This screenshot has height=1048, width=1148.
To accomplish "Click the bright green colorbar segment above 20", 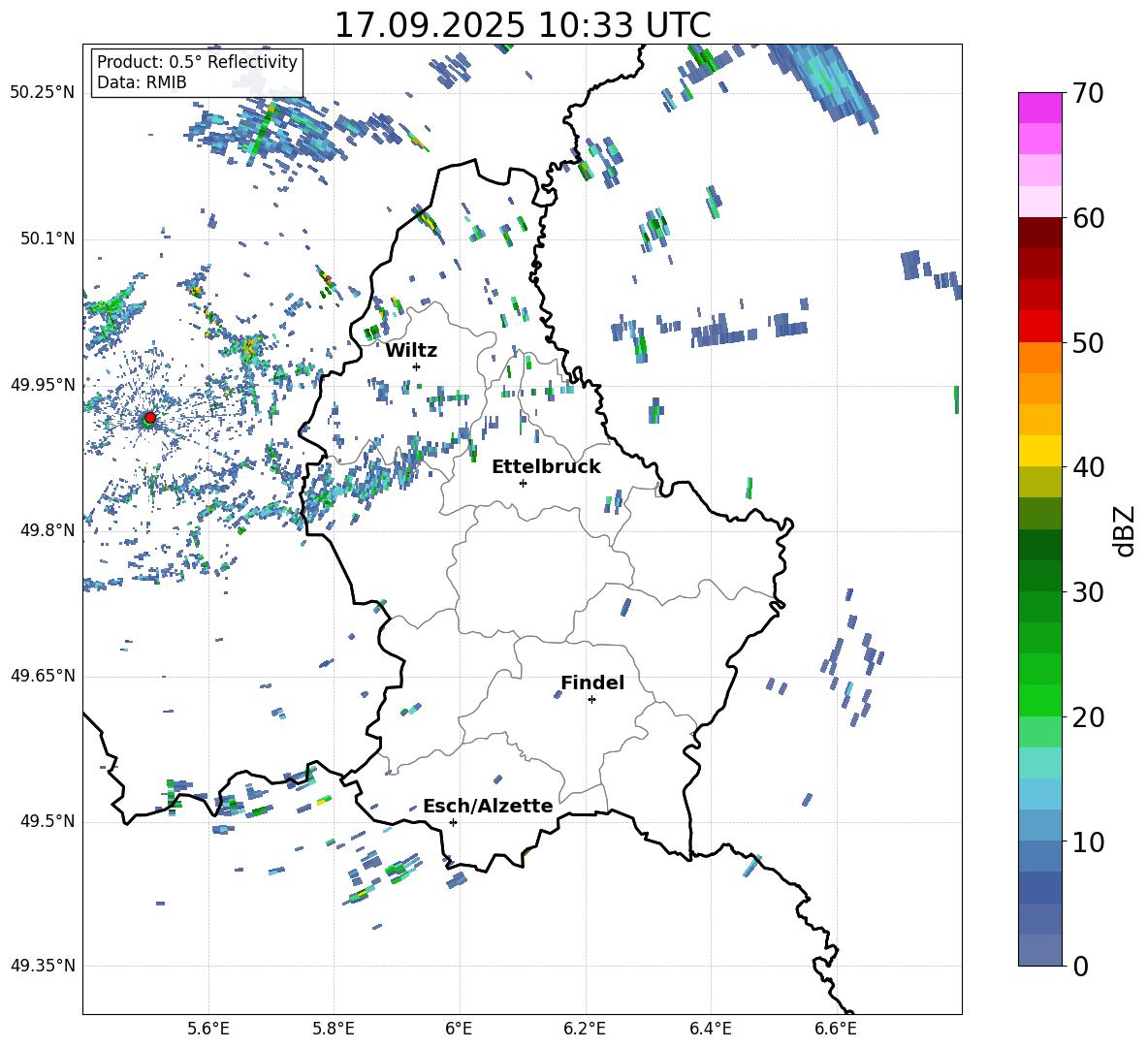I will pyautogui.click(x=1039, y=700).
